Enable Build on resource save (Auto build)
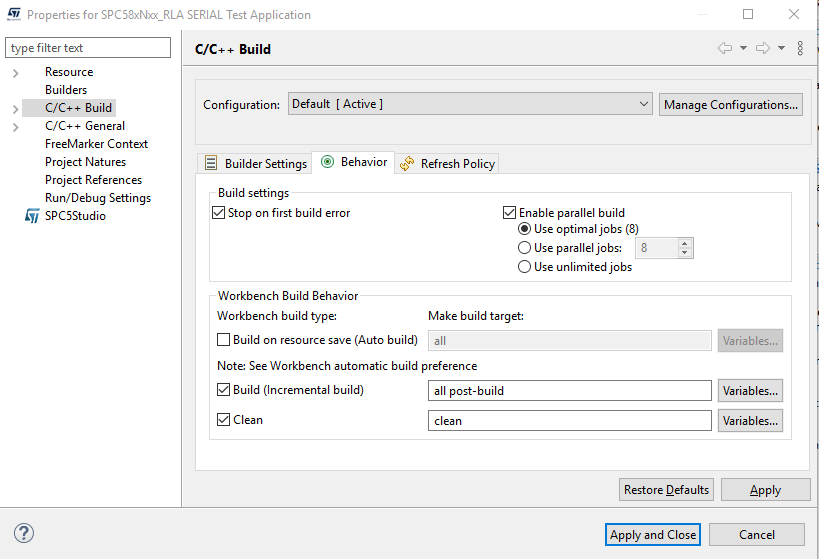The height and width of the screenshot is (559, 819). pyautogui.click(x=224, y=340)
